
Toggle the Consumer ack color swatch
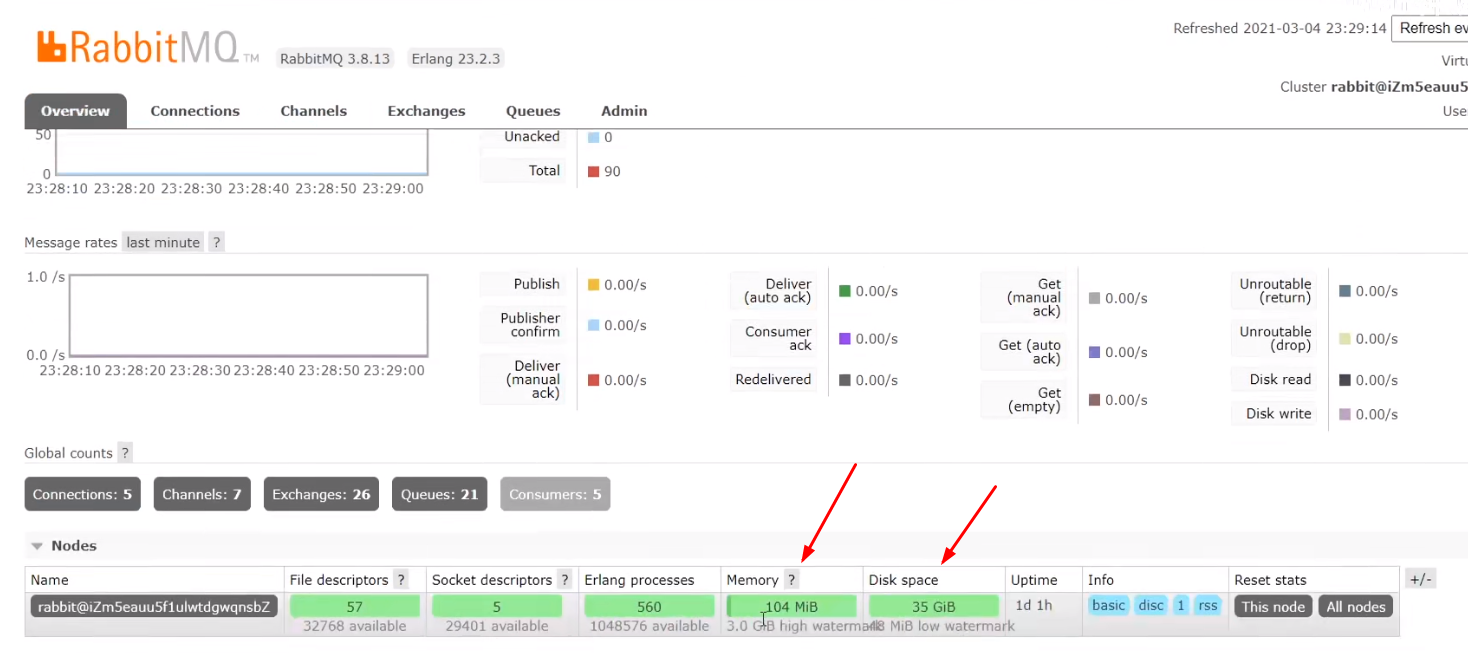[845, 339]
